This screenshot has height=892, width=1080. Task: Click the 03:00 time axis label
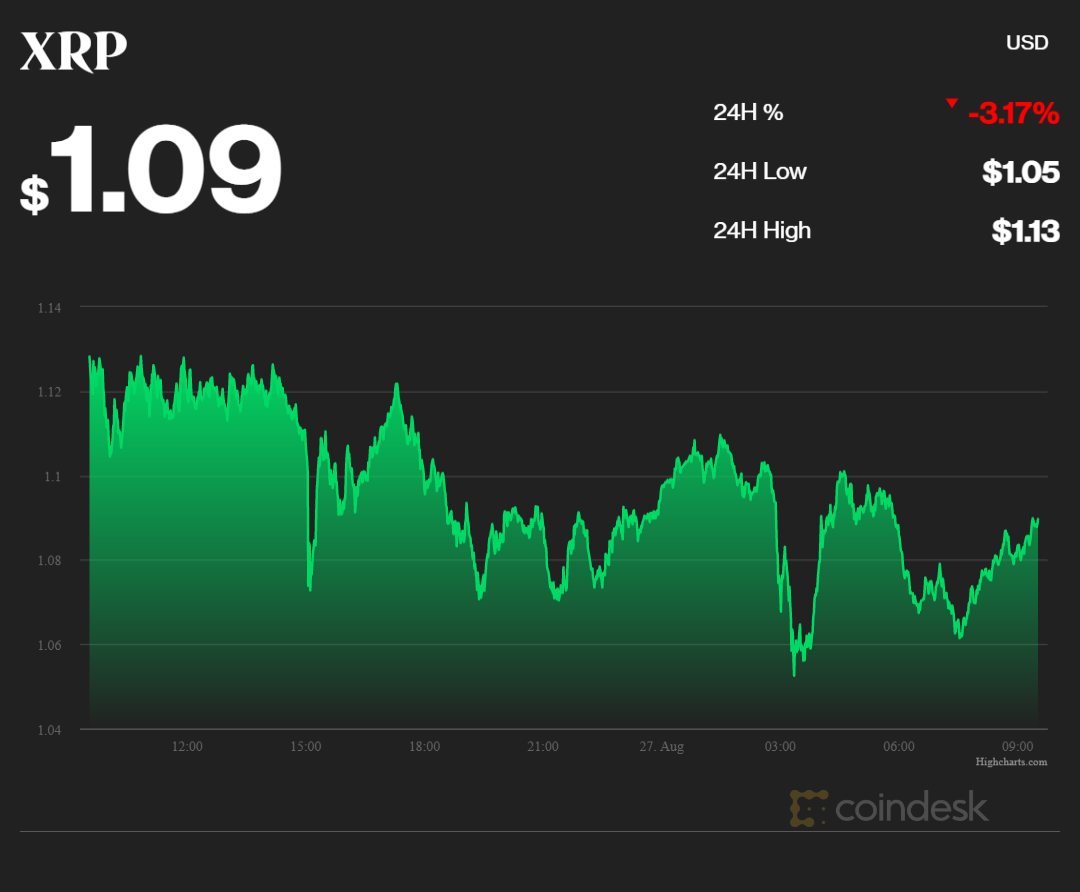780,747
